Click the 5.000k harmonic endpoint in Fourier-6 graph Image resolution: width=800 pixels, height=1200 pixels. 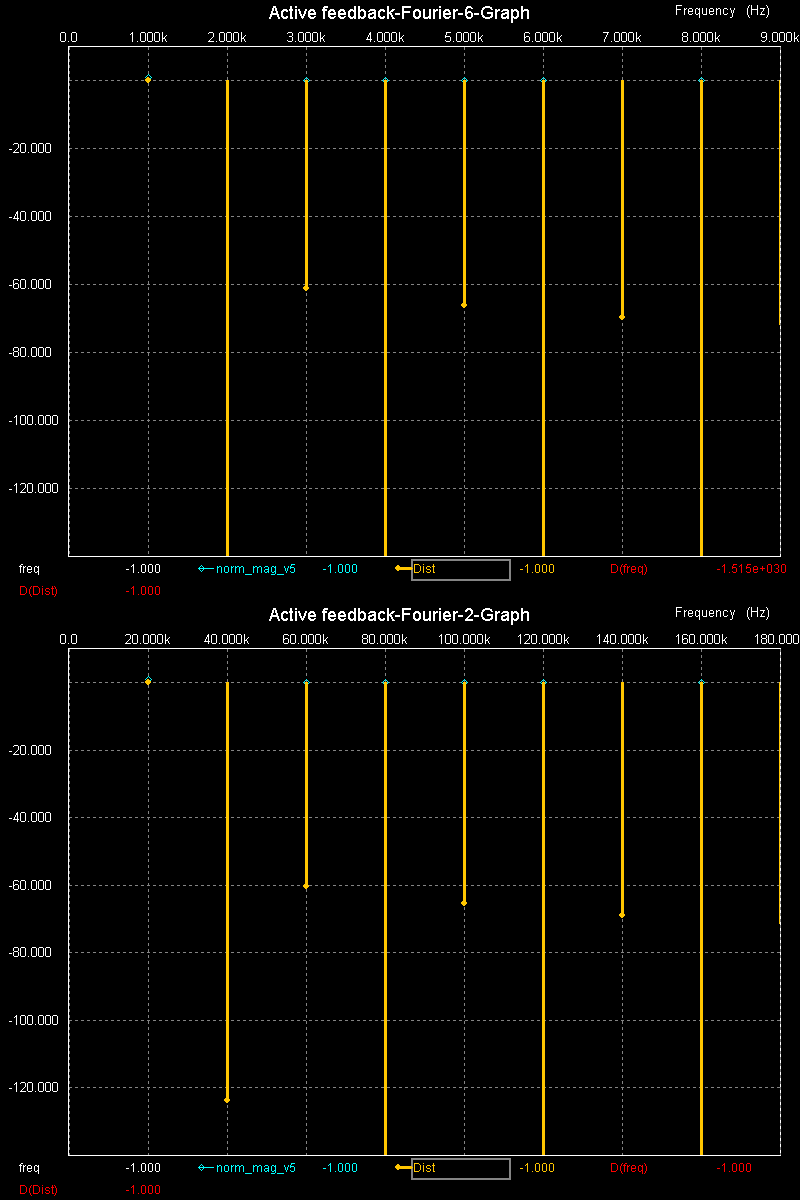tap(464, 305)
